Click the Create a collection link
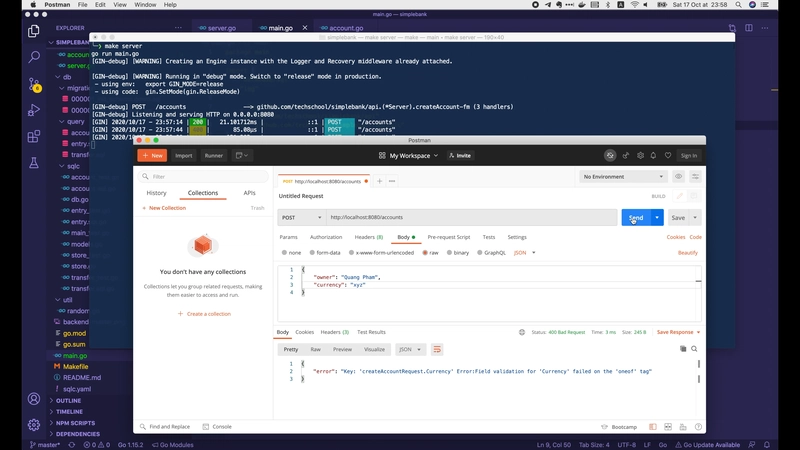 pyautogui.click(x=205, y=314)
